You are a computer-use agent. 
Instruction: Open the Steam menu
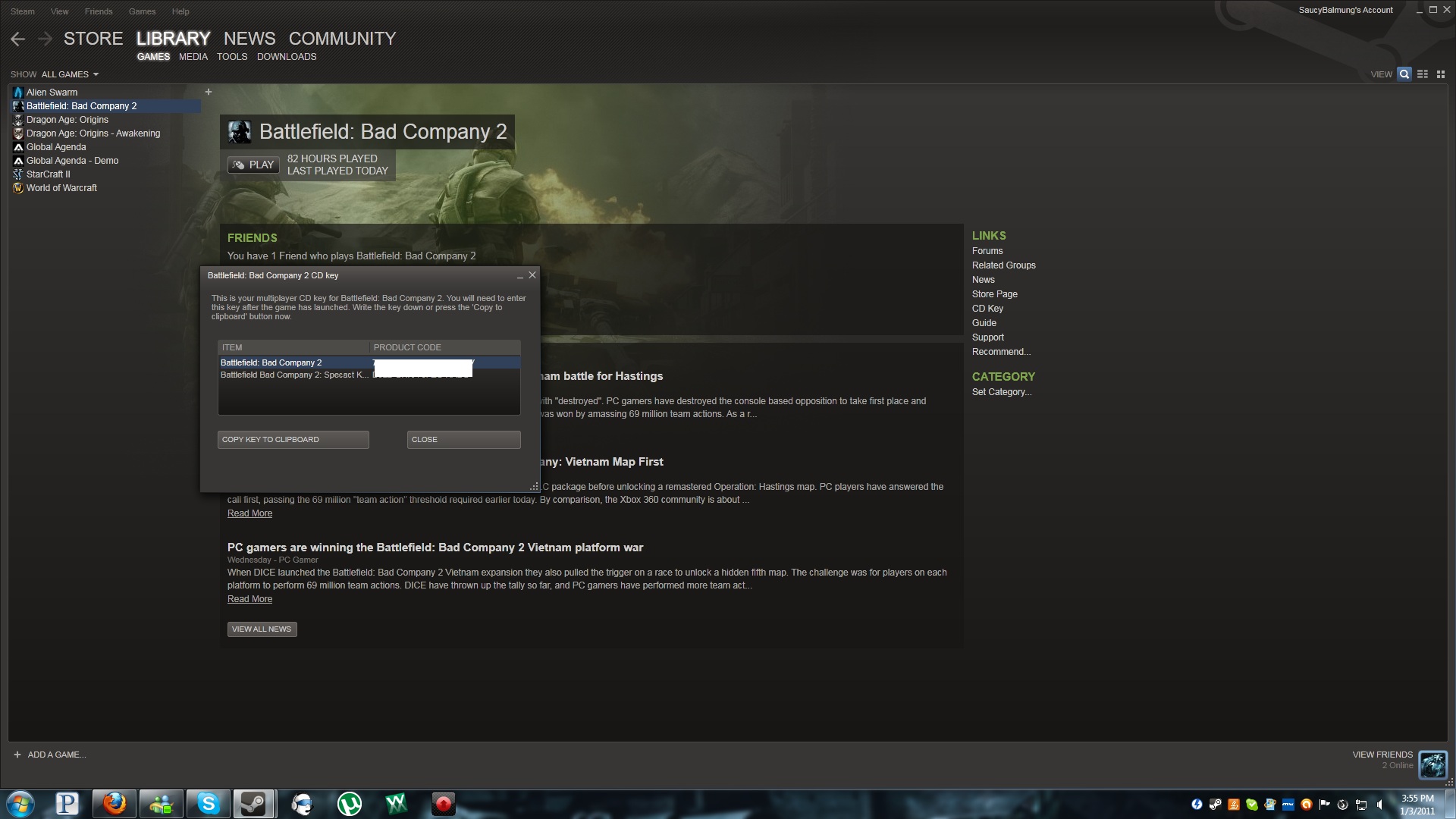pyautogui.click(x=23, y=11)
